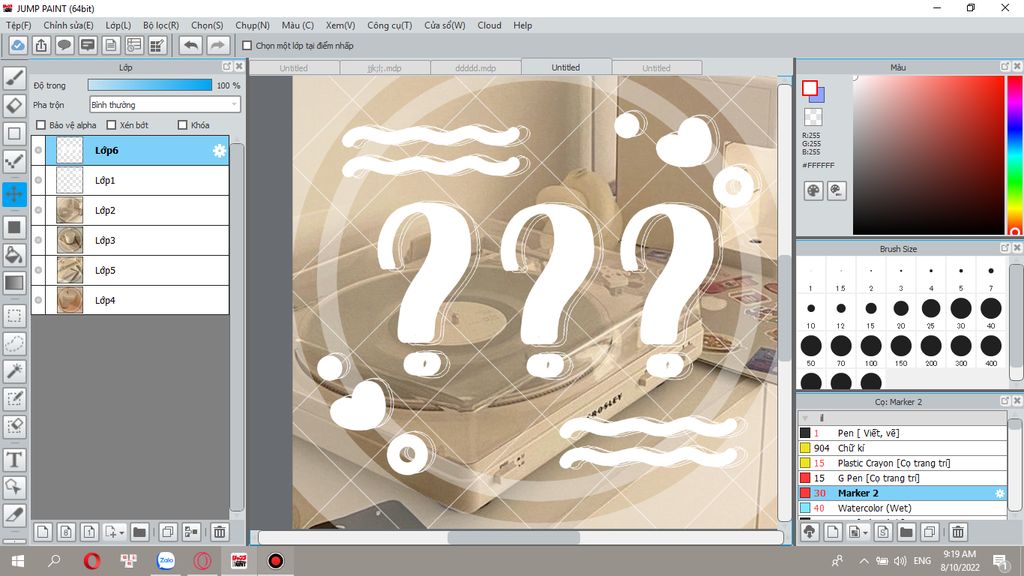The height and width of the screenshot is (576, 1024).
Task: Click the export/share icon in toolbar
Action: 41,45
